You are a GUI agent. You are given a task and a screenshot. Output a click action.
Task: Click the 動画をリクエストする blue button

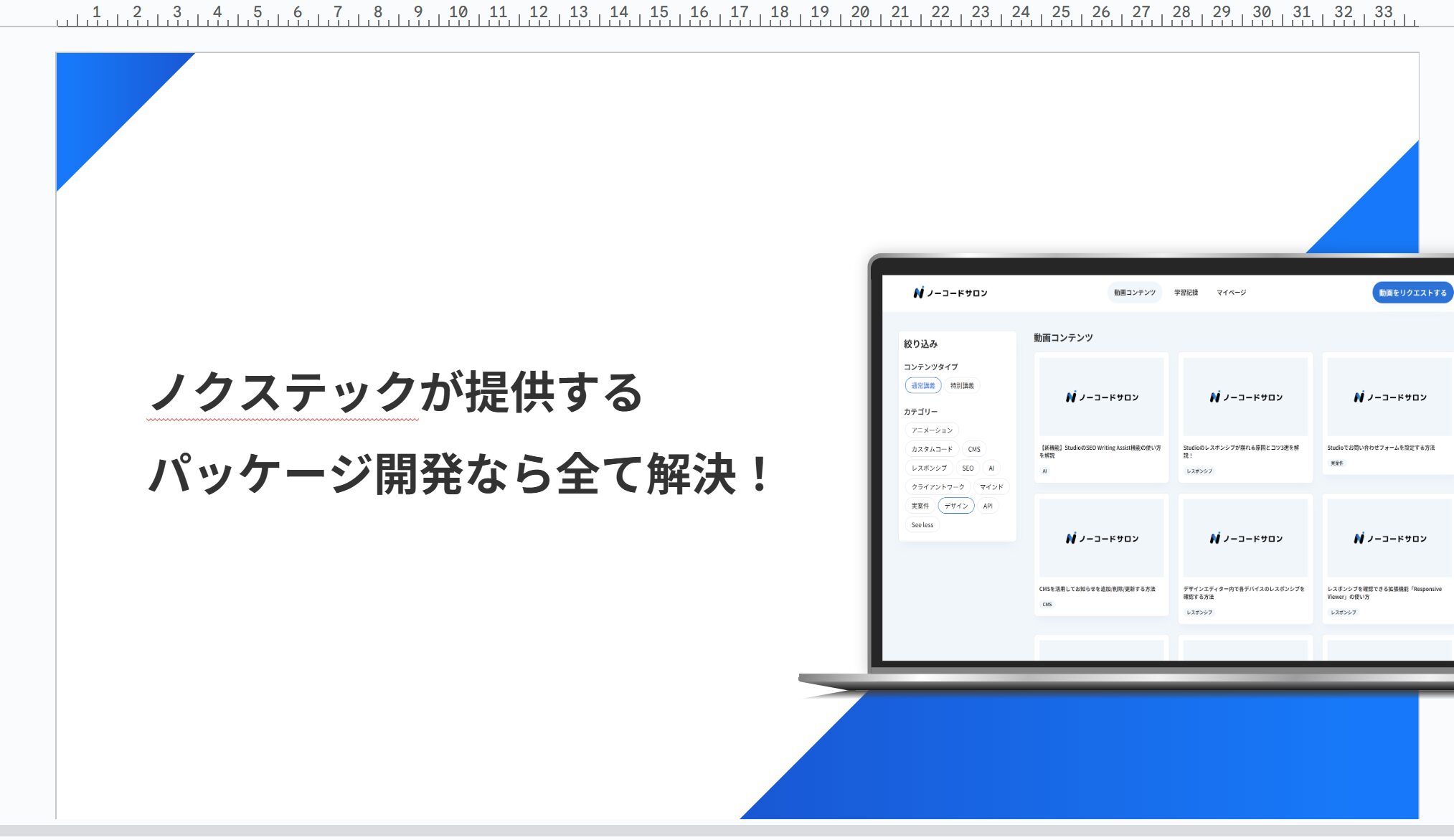click(x=1412, y=293)
